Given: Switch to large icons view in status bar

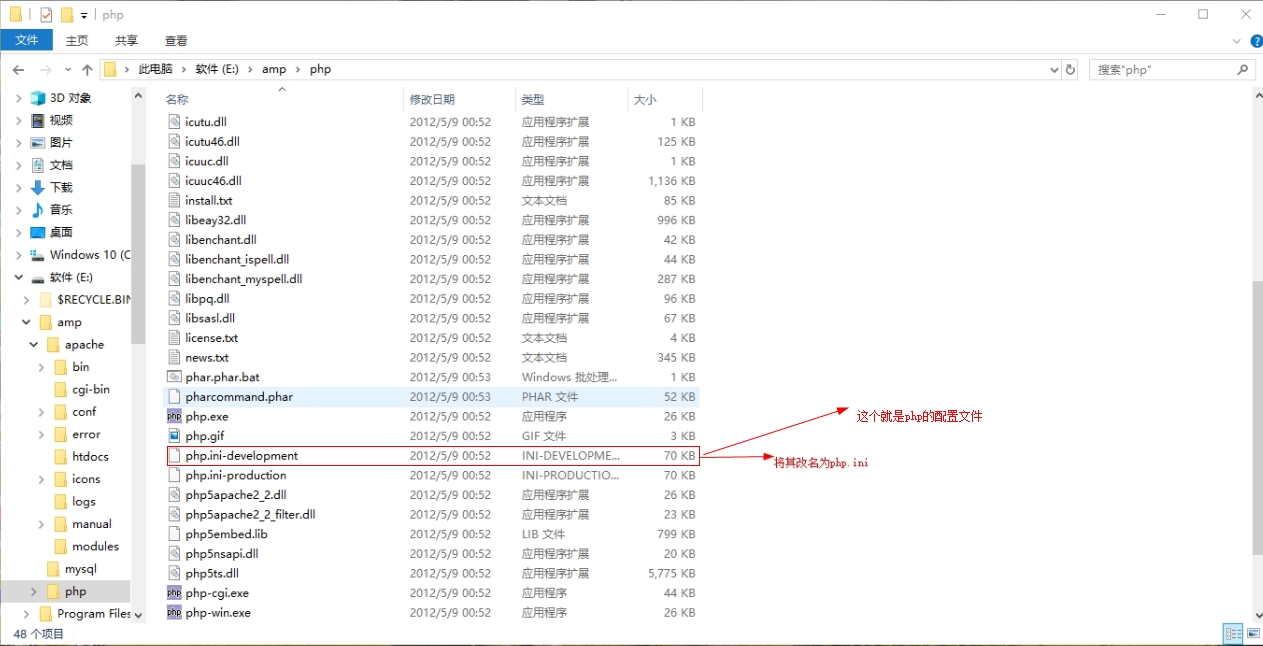Looking at the screenshot, I should [1252, 634].
